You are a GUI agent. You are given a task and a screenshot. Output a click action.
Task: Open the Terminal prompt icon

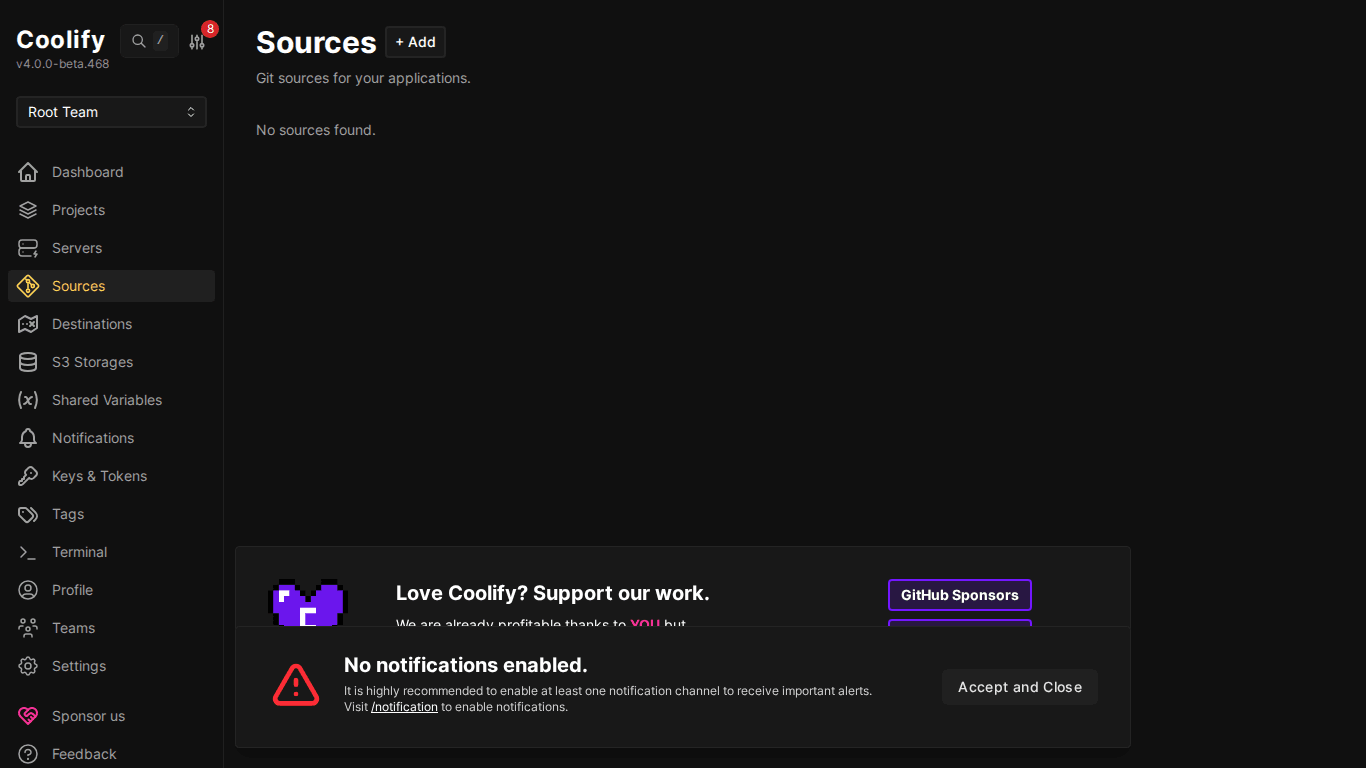(x=28, y=552)
